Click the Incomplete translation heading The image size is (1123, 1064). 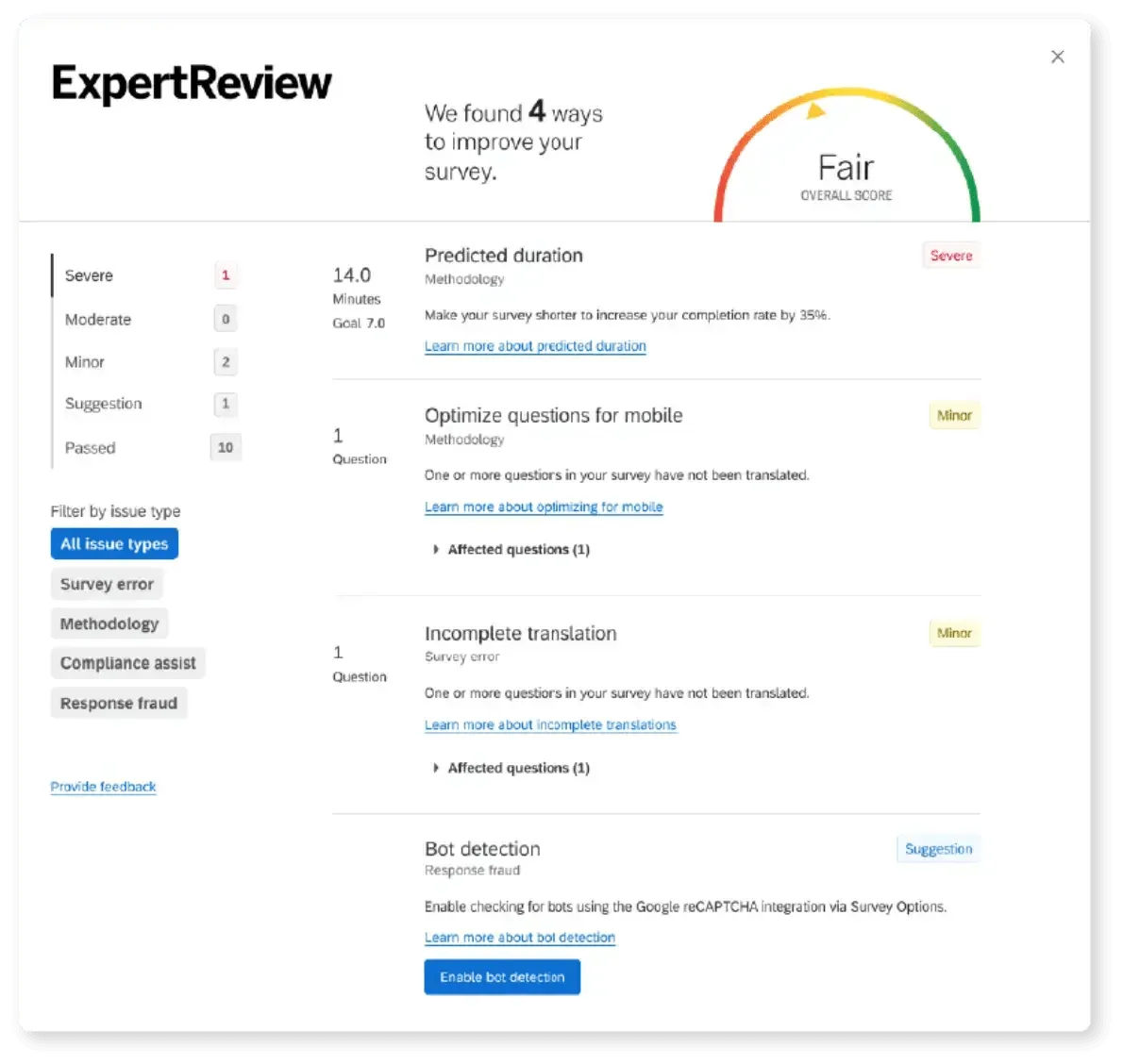521,634
